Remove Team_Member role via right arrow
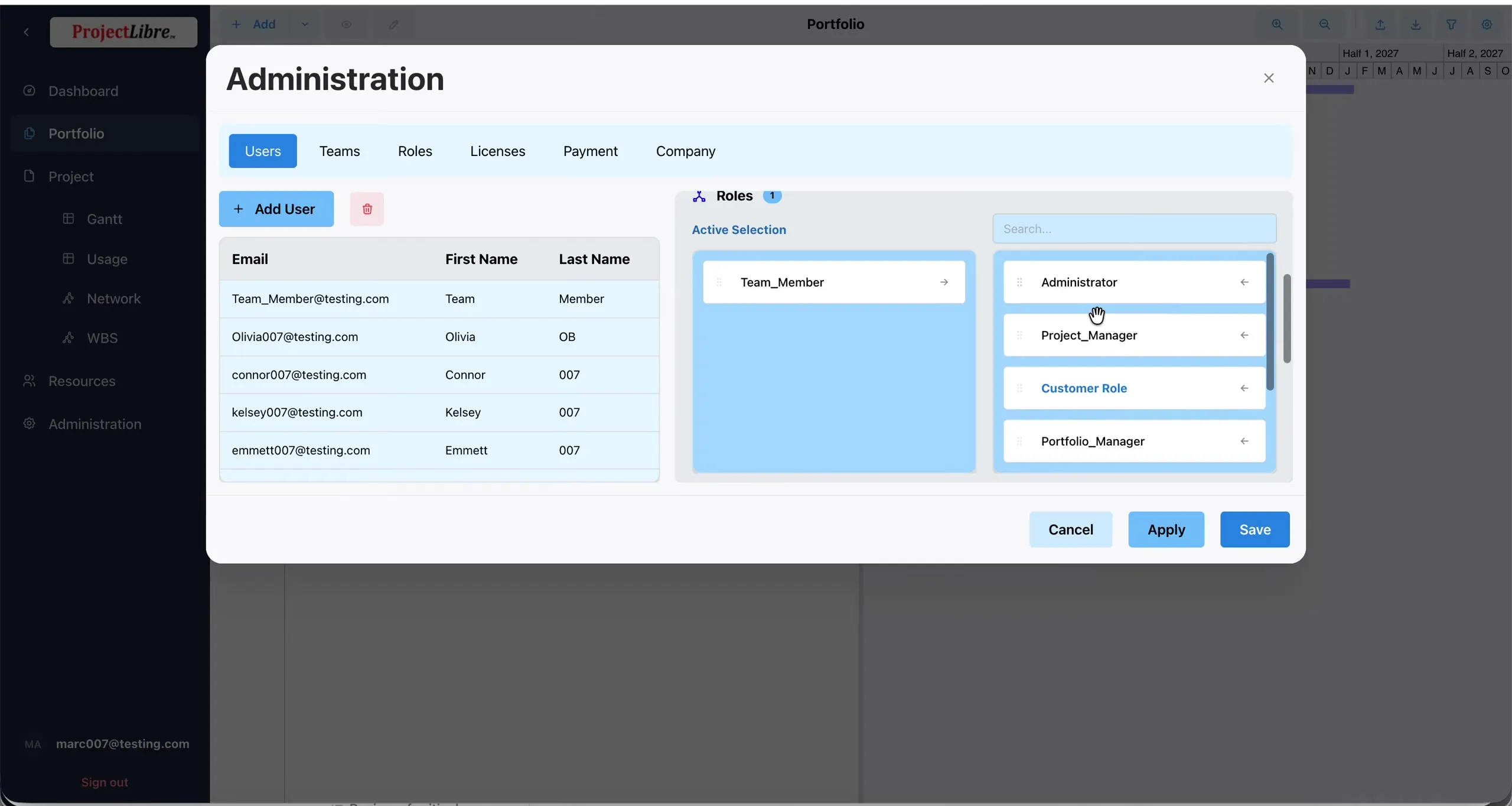The width and height of the screenshot is (1512, 806). pos(944,282)
